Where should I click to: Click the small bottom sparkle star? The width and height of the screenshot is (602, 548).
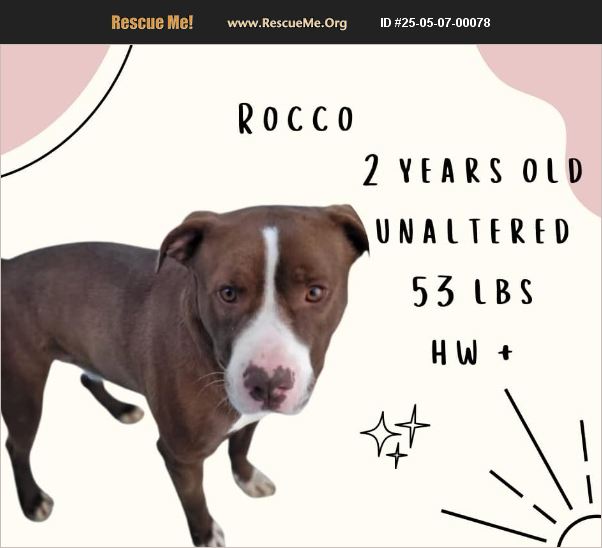click(396, 455)
